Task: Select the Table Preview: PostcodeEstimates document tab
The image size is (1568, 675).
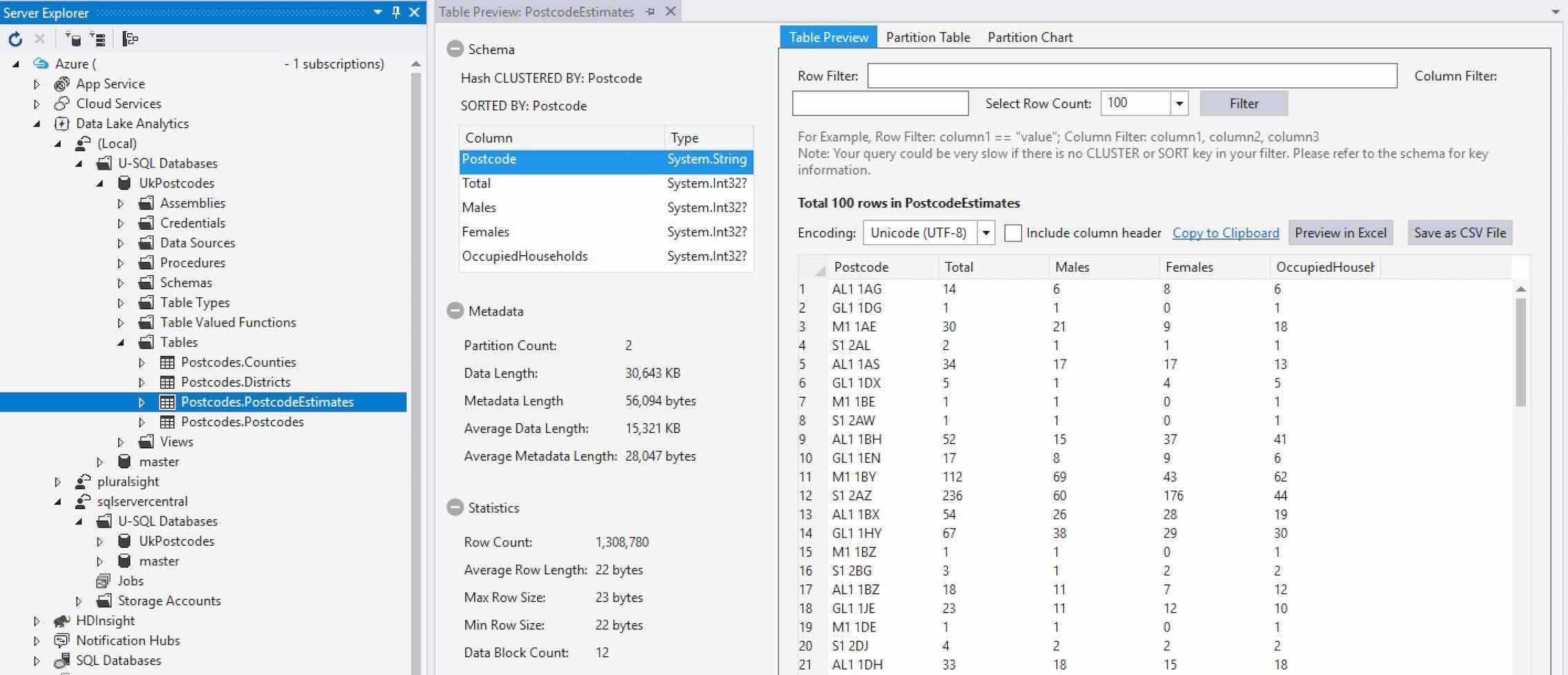Action: click(x=536, y=12)
